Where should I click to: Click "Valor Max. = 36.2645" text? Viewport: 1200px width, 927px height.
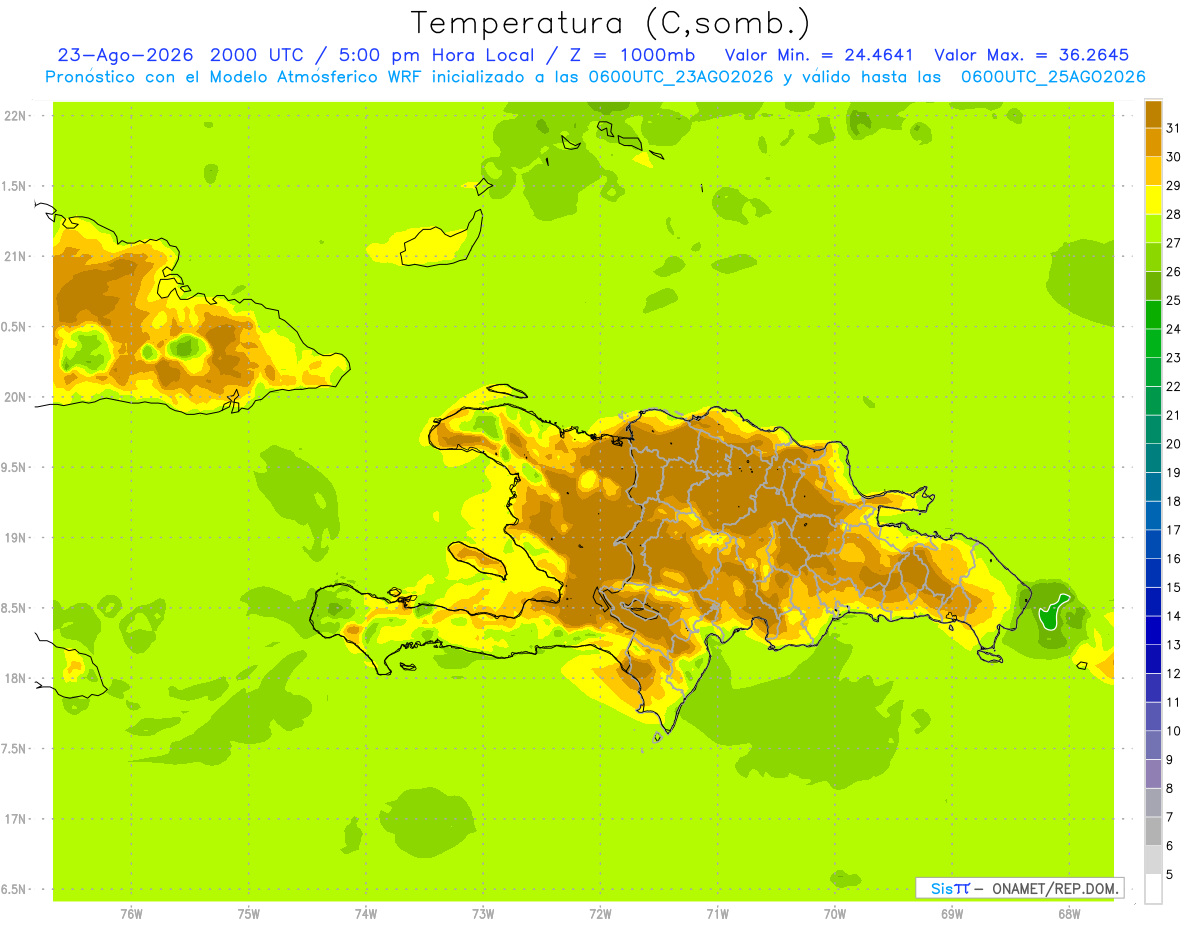(x=1032, y=55)
